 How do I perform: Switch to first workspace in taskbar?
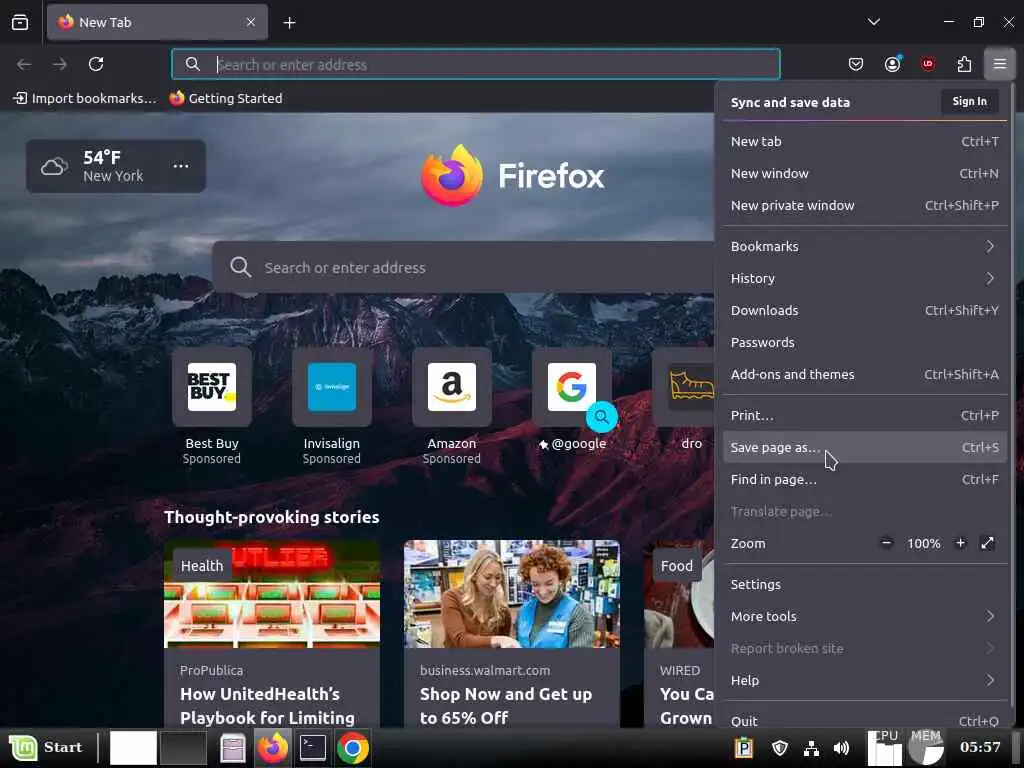(x=133, y=748)
